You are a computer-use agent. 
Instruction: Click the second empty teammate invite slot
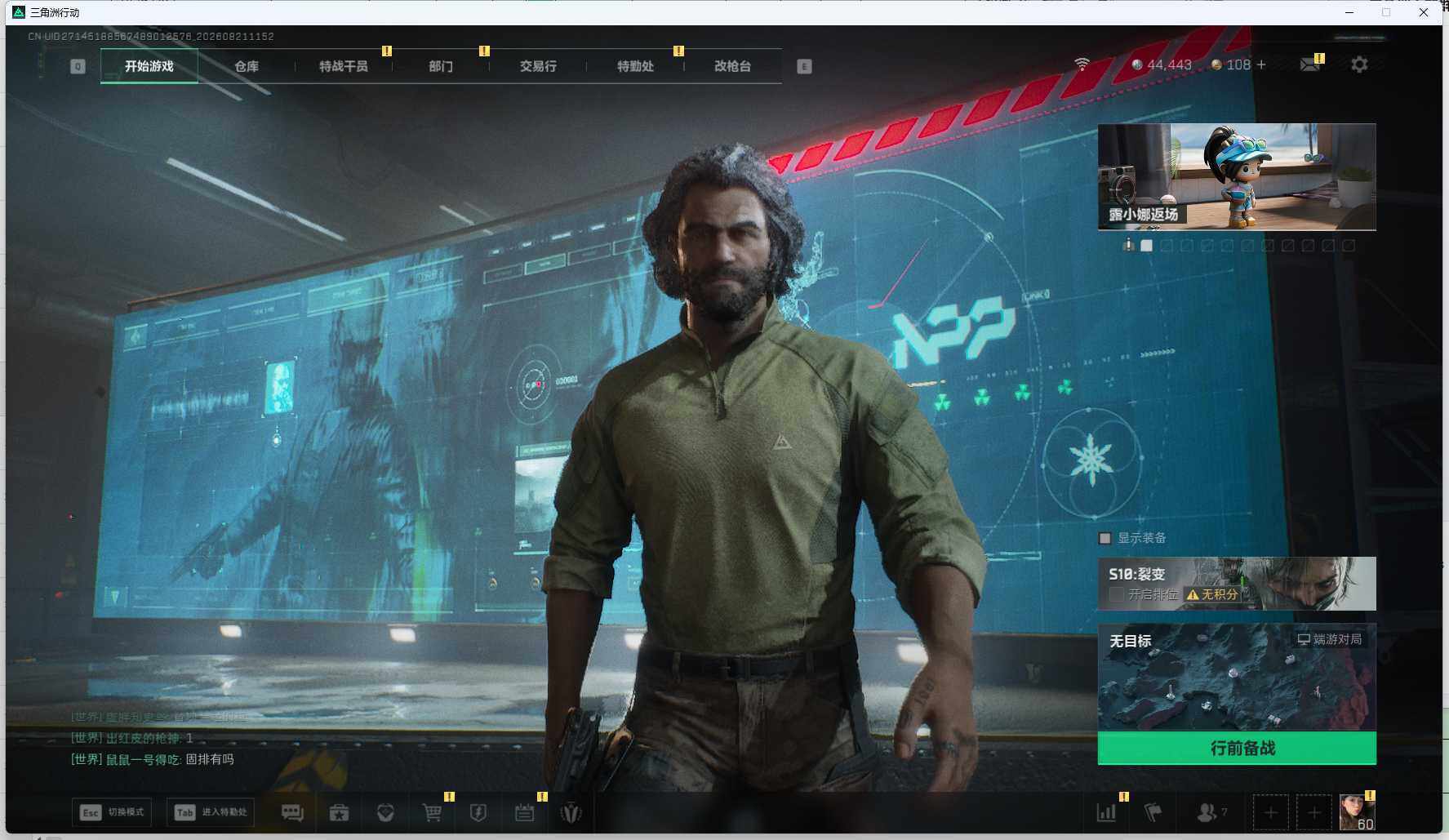[x=1314, y=812]
